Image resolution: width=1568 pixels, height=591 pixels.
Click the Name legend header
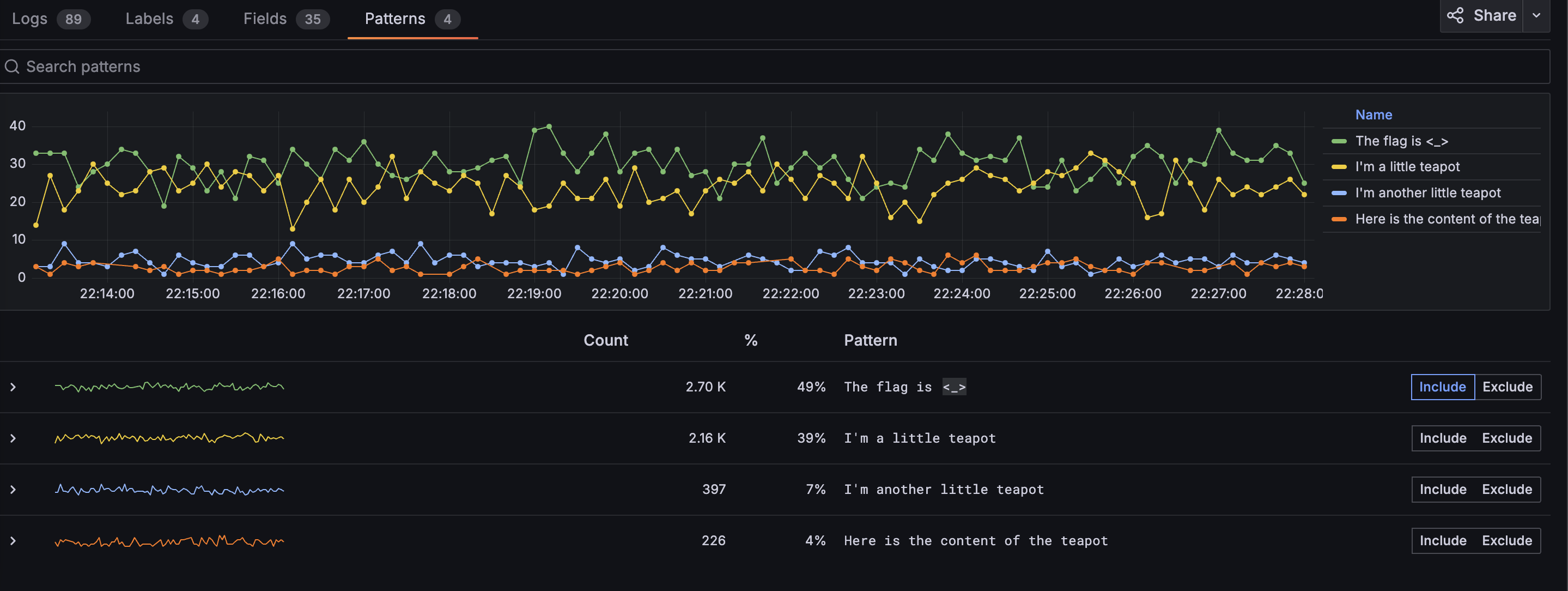click(1373, 114)
